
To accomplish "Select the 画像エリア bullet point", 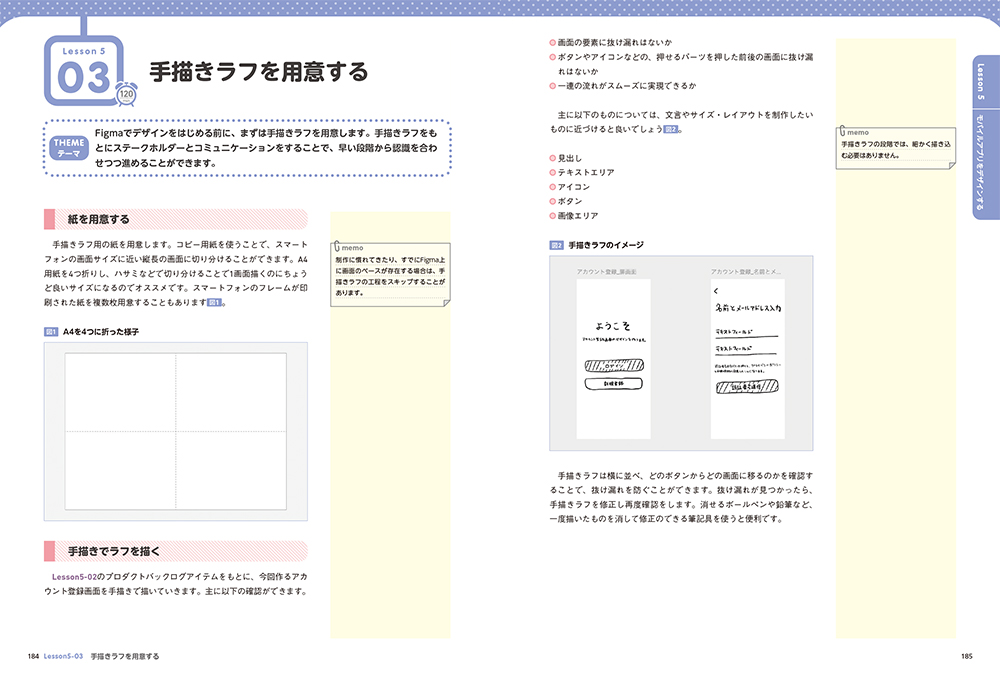I will tap(577, 216).
